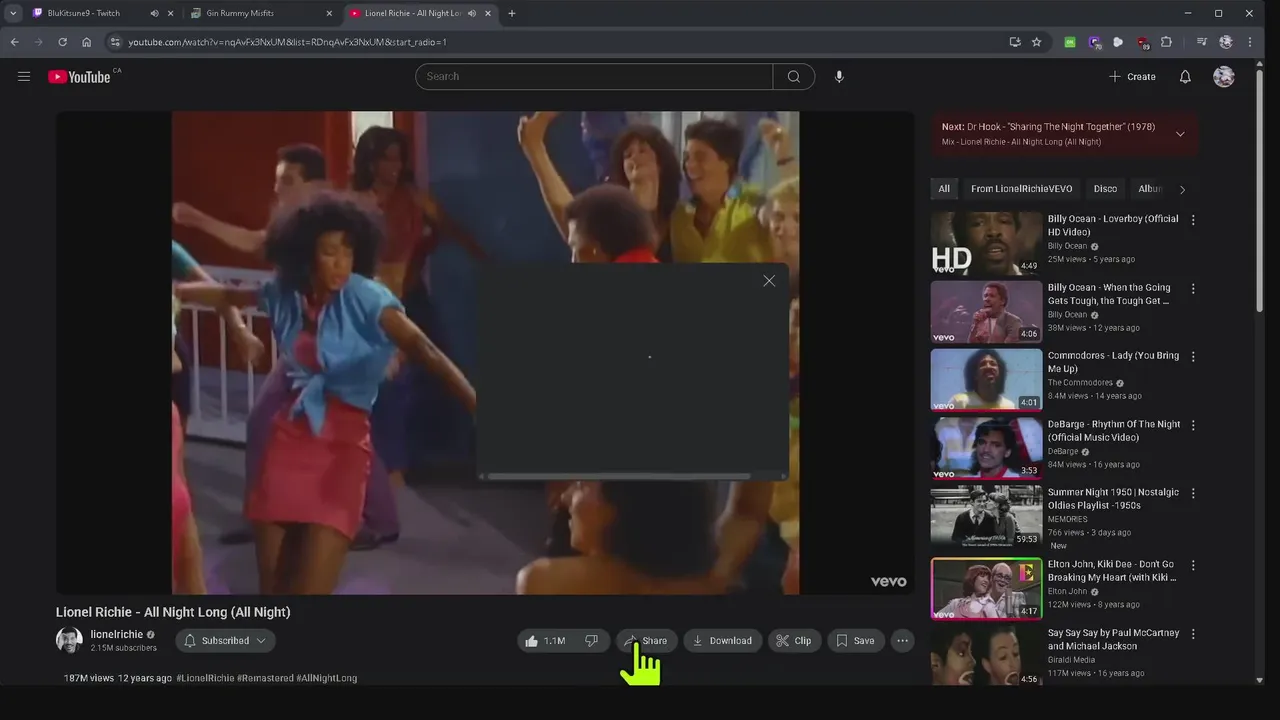
Task: Click the #LionelRichie hashtag
Action: click(x=205, y=678)
